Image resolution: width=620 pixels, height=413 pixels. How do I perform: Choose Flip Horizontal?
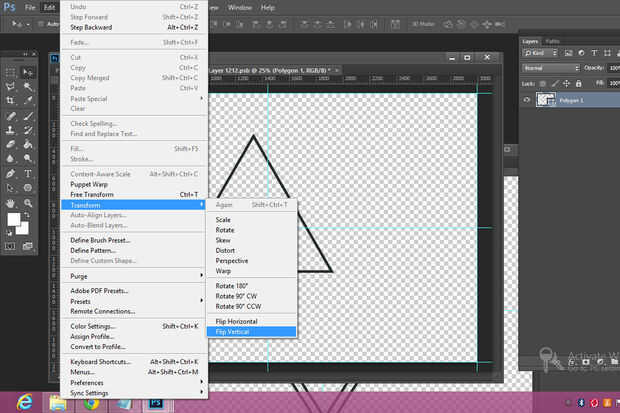(x=251, y=321)
